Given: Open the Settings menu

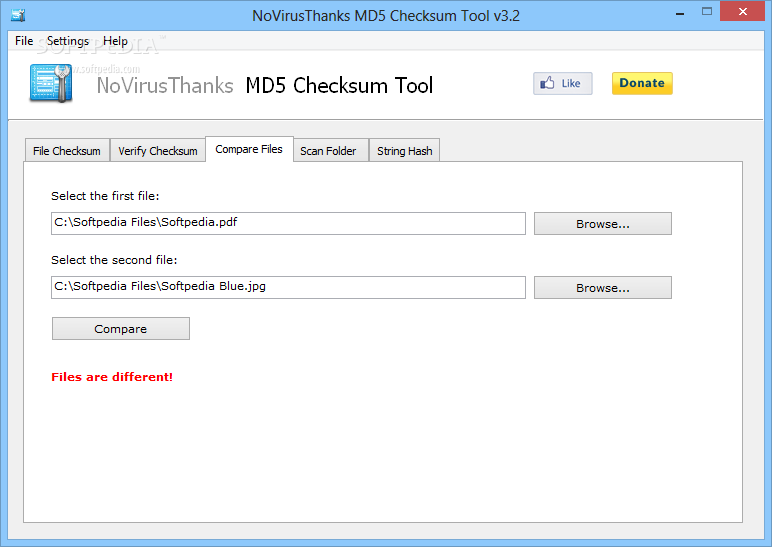Looking at the screenshot, I should click(x=68, y=41).
